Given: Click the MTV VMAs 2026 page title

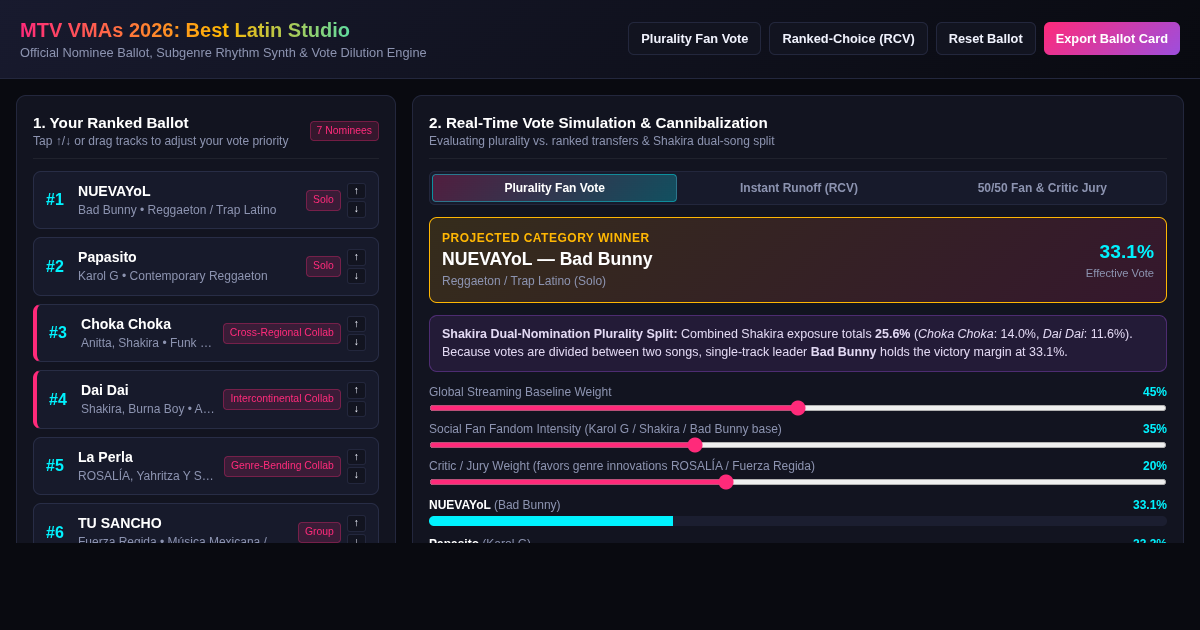Looking at the screenshot, I should point(185,30).
